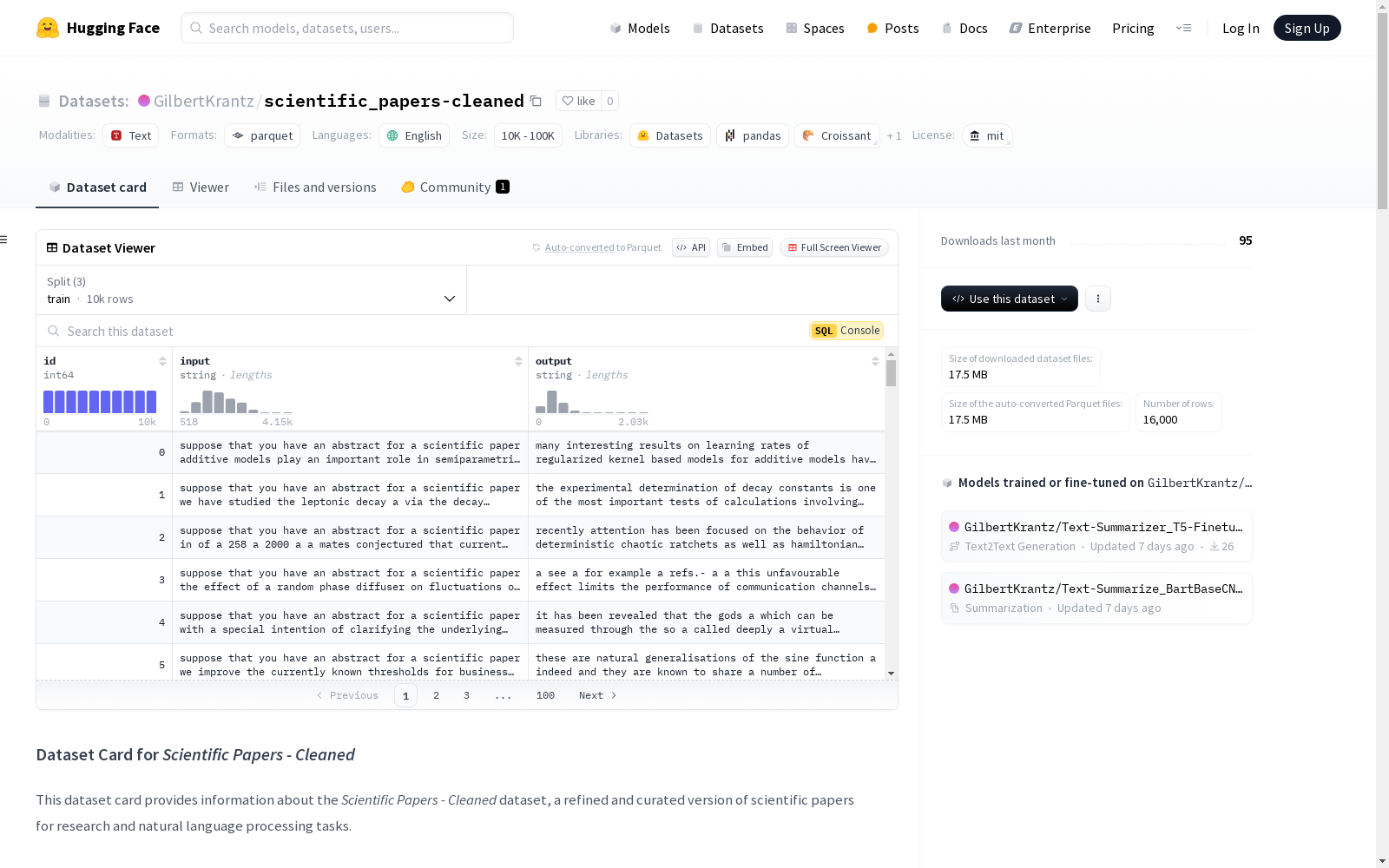Click the 10K - 100K size tag

528,135
